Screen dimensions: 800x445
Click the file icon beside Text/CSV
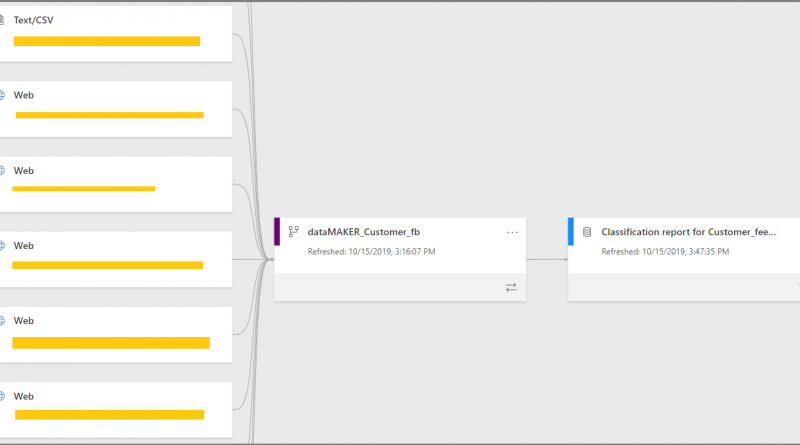pyautogui.click(x=2, y=19)
